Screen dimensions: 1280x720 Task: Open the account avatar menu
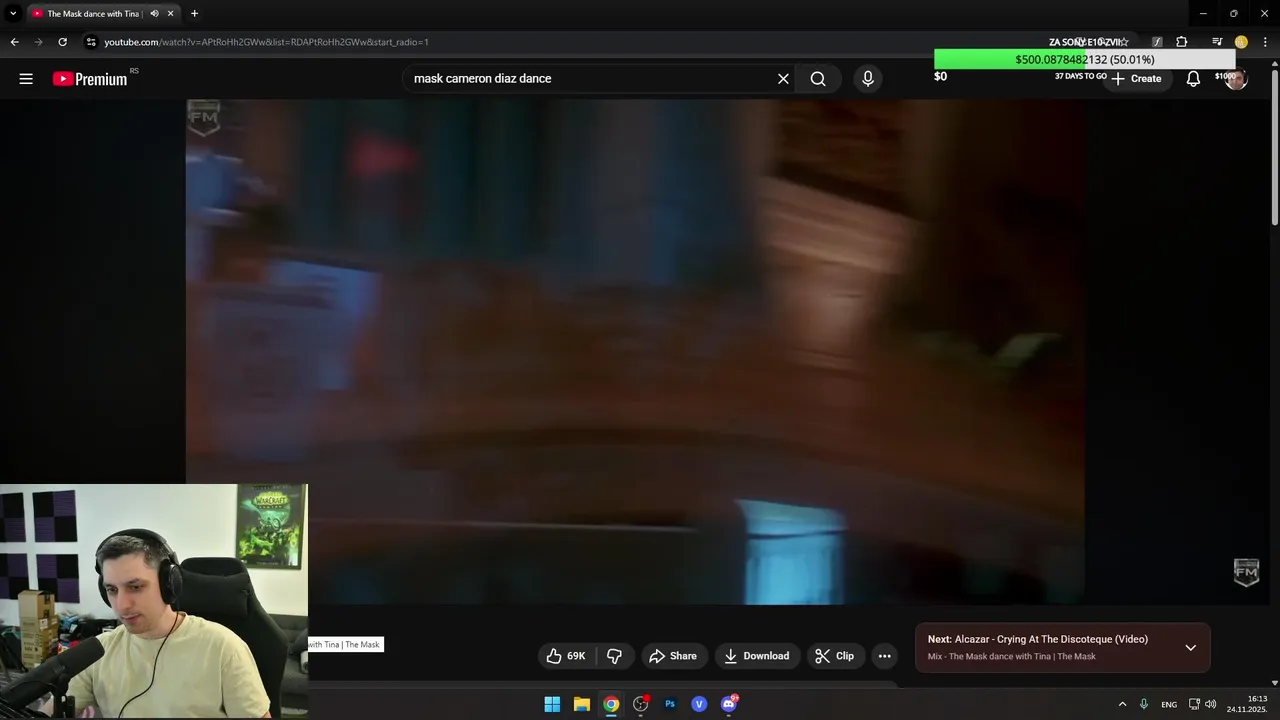pos(1236,78)
